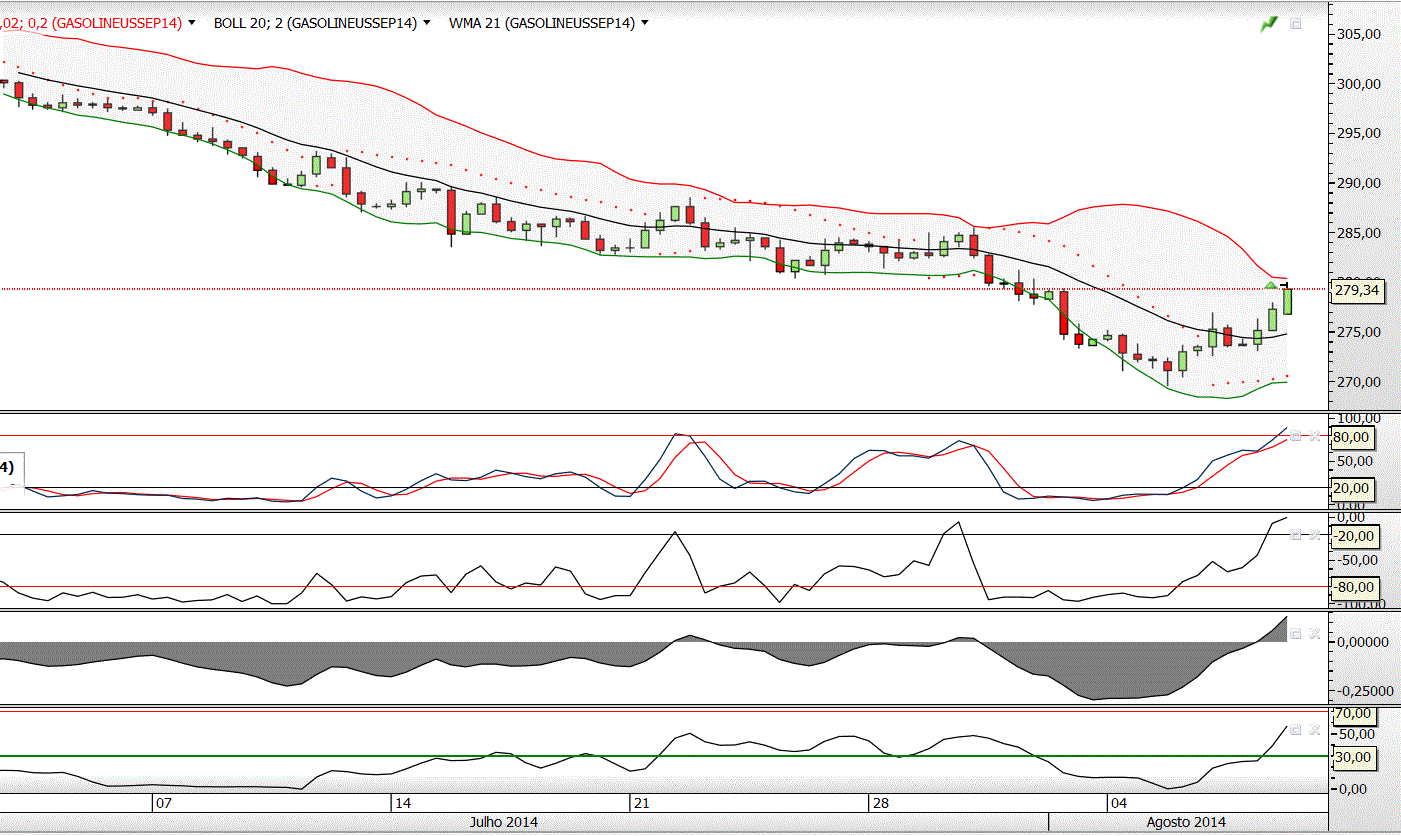This screenshot has height=836, width=1401.
Task: Click the 04 date marker on the time axis
Action: pos(1118,803)
